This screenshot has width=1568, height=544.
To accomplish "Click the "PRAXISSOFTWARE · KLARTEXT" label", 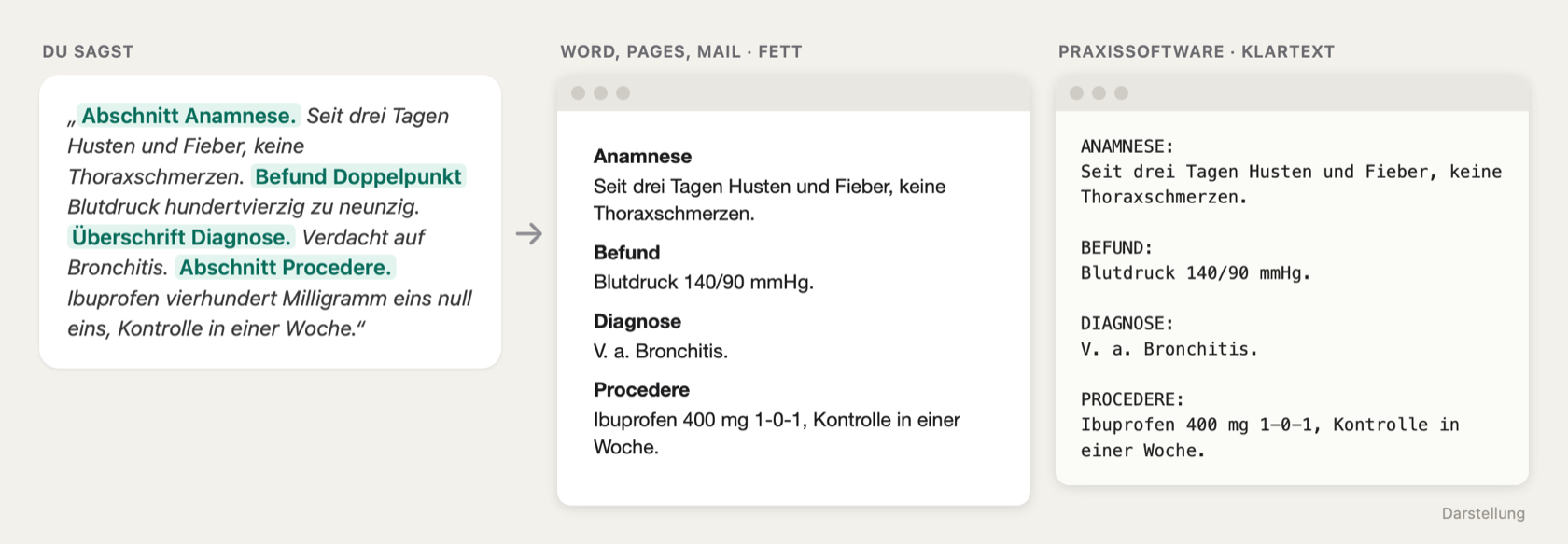I will coord(1197,52).
